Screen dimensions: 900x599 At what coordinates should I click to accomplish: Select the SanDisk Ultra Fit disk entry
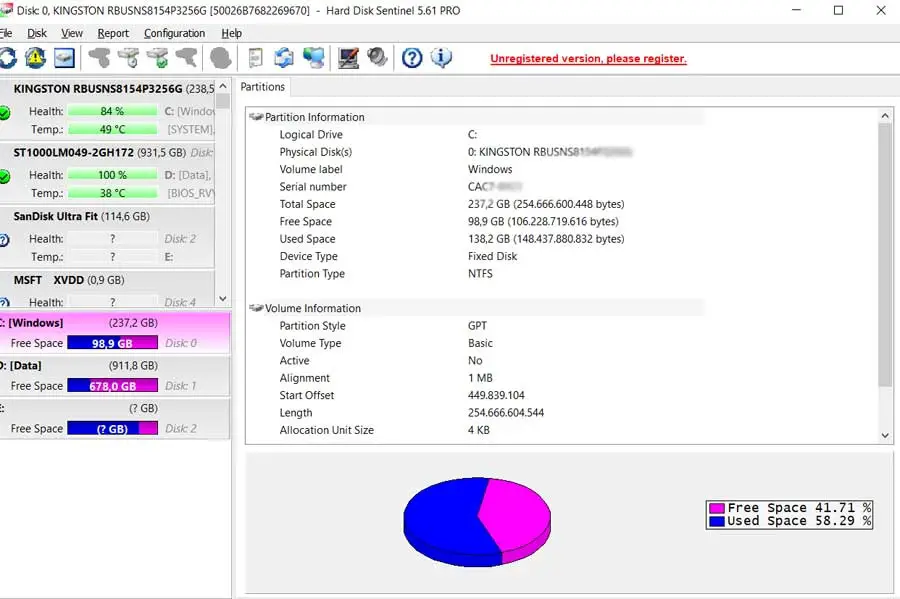point(107,236)
